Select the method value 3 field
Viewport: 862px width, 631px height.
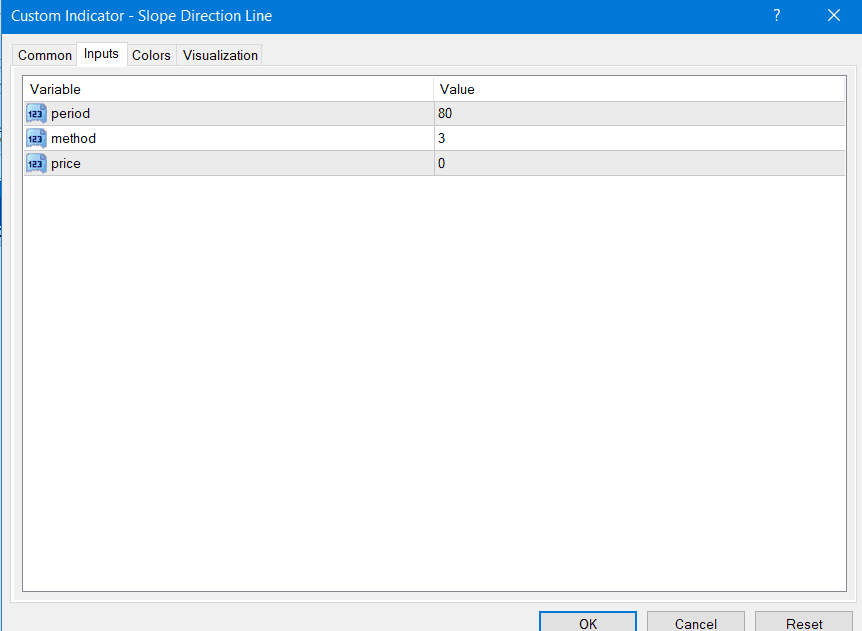point(639,139)
